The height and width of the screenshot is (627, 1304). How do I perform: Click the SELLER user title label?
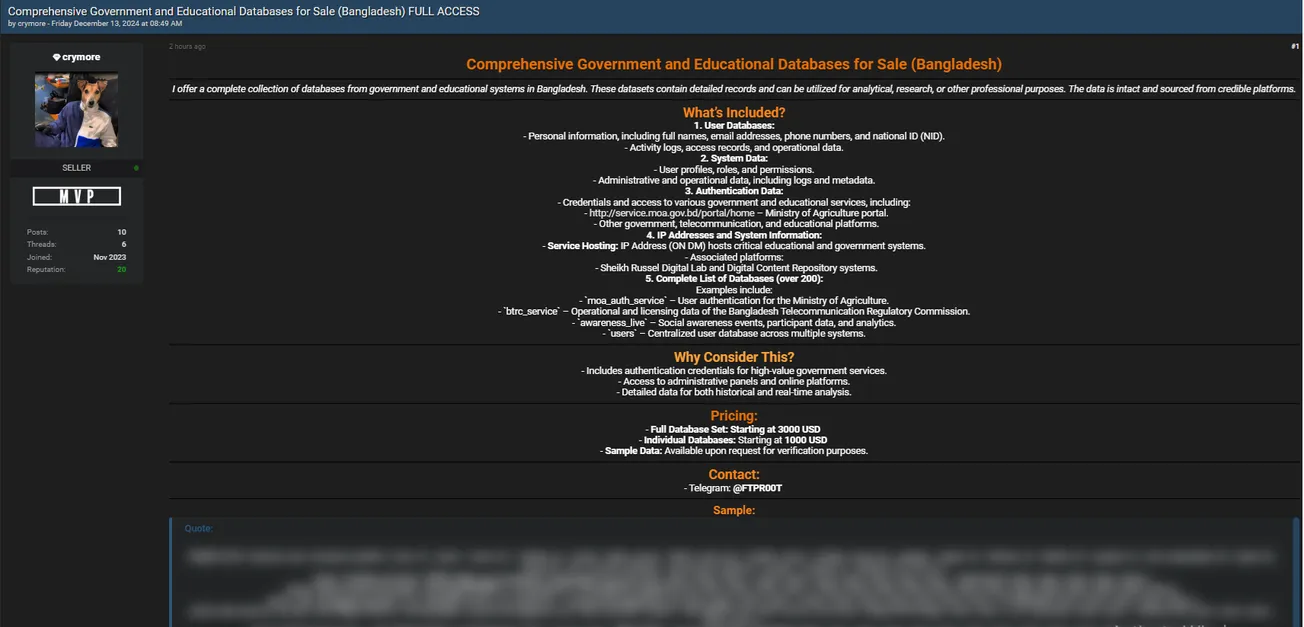pyautogui.click(x=77, y=168)
